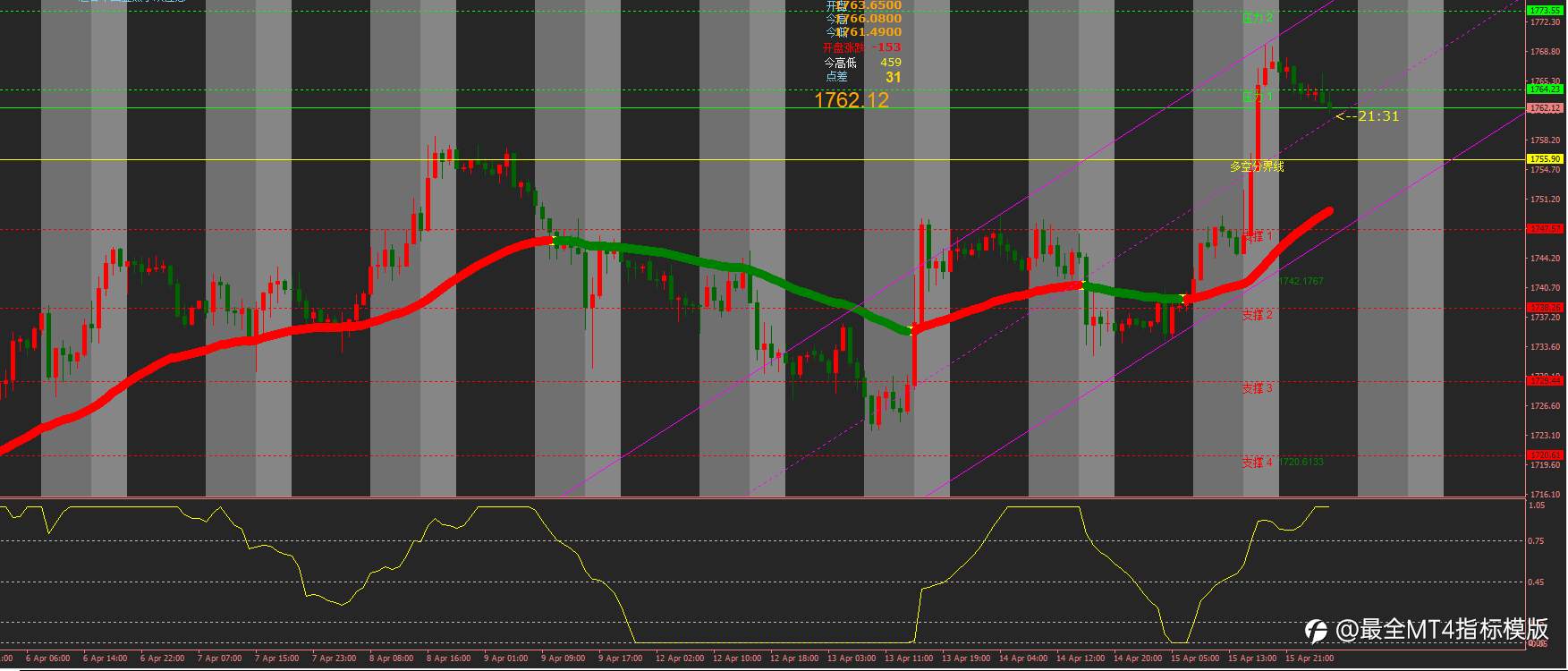Click the 9 Apr 17:00 time label
The width and height of the screenshot is (1568, 671).
point(621,658)
